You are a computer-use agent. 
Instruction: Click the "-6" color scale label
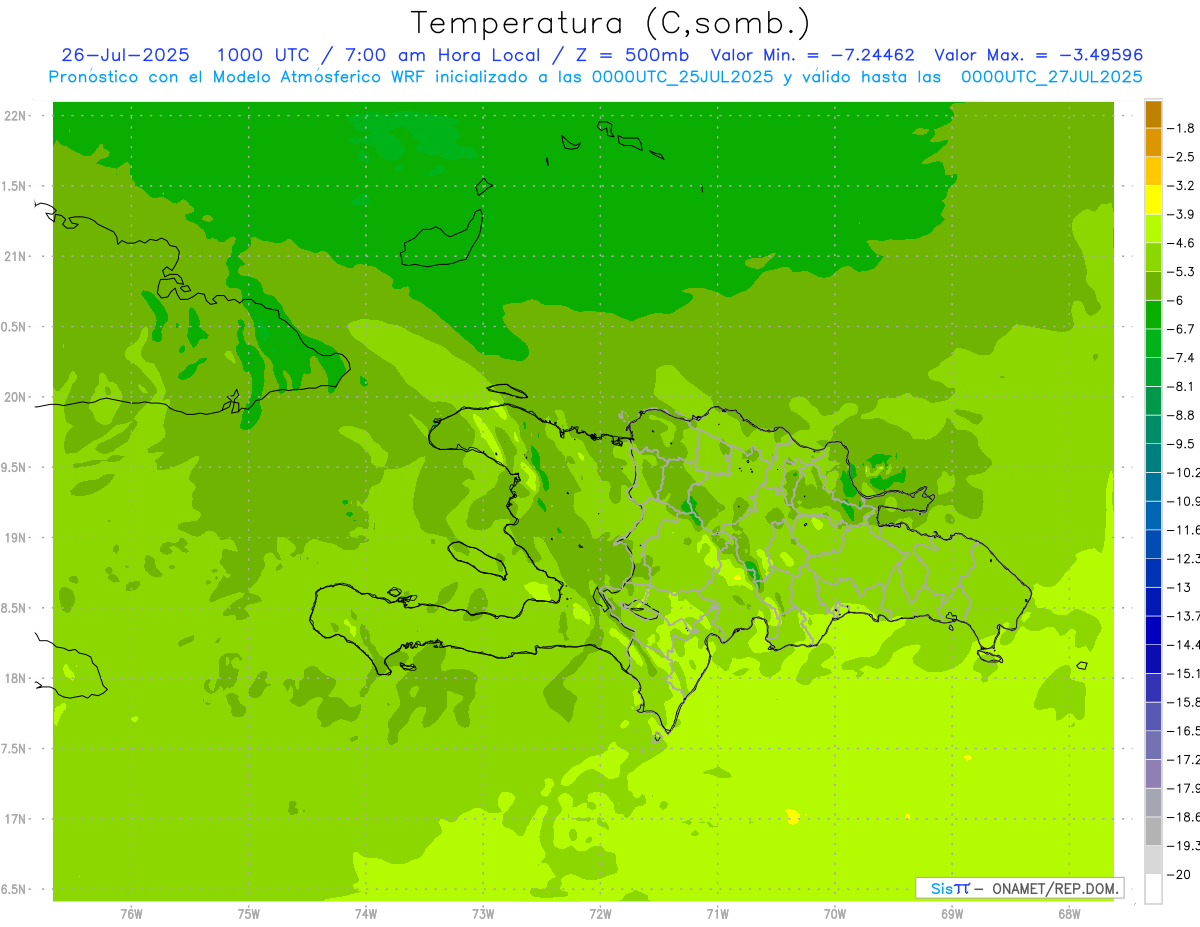[x=1177, y=300]
